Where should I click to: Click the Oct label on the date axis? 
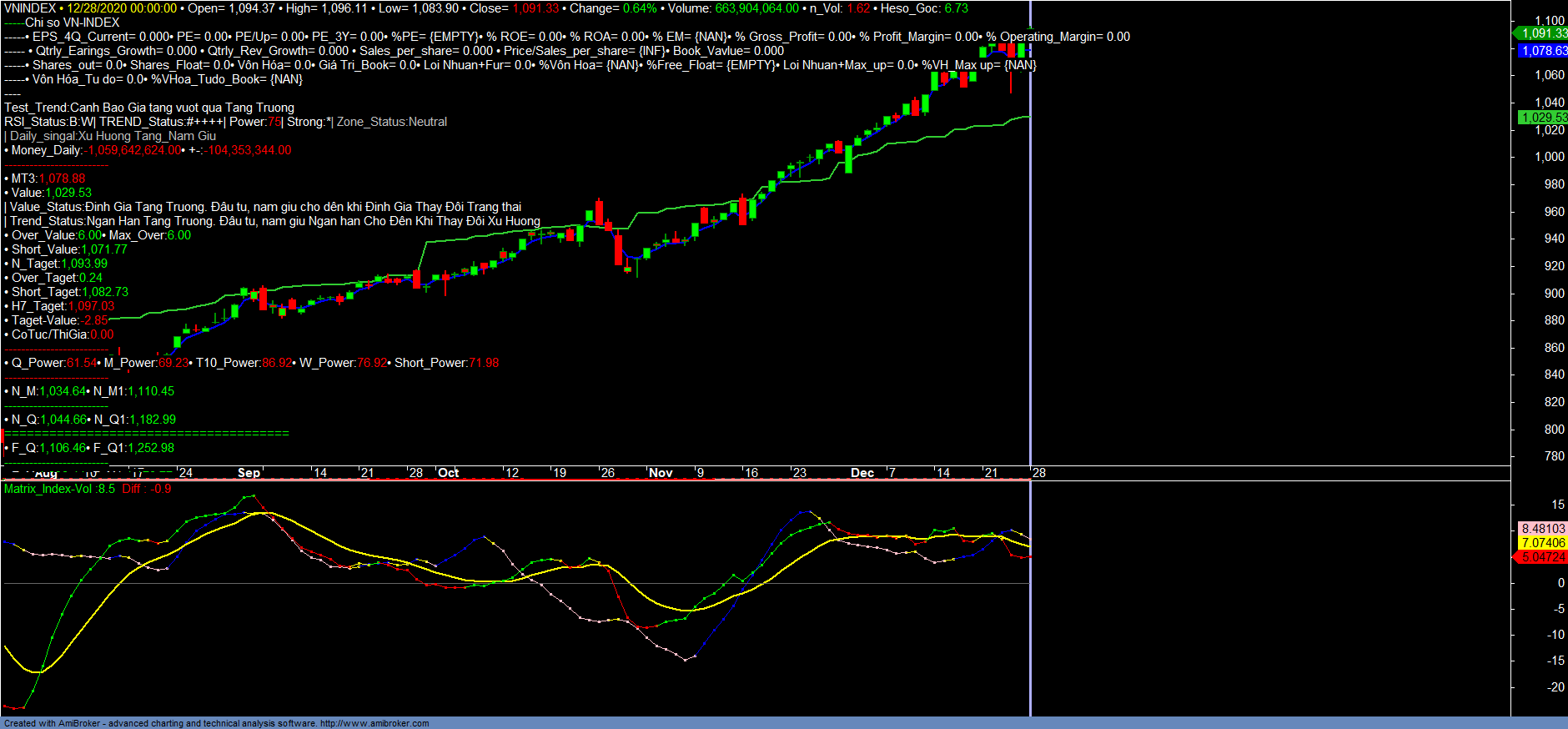(x=449, y=473)
